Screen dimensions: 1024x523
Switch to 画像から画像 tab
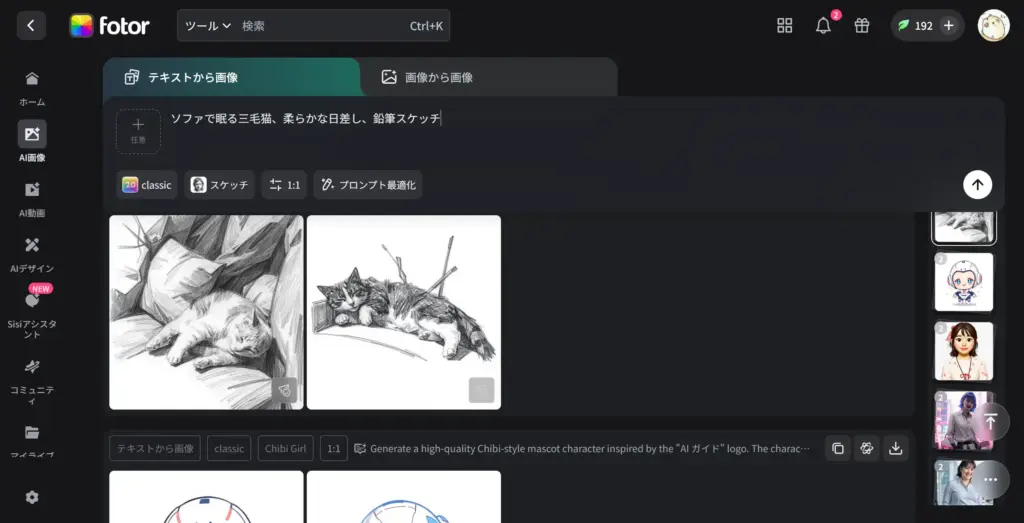click(488, 77)
